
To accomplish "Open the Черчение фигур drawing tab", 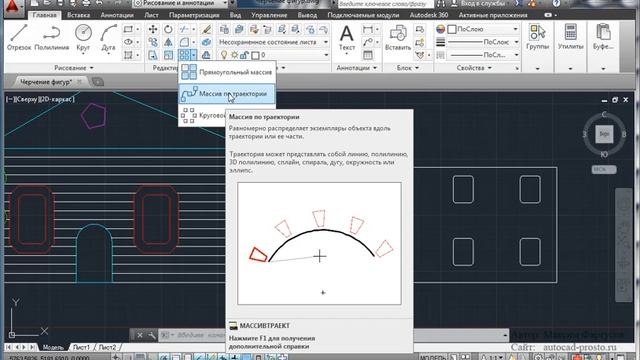I will pos(46,82).
